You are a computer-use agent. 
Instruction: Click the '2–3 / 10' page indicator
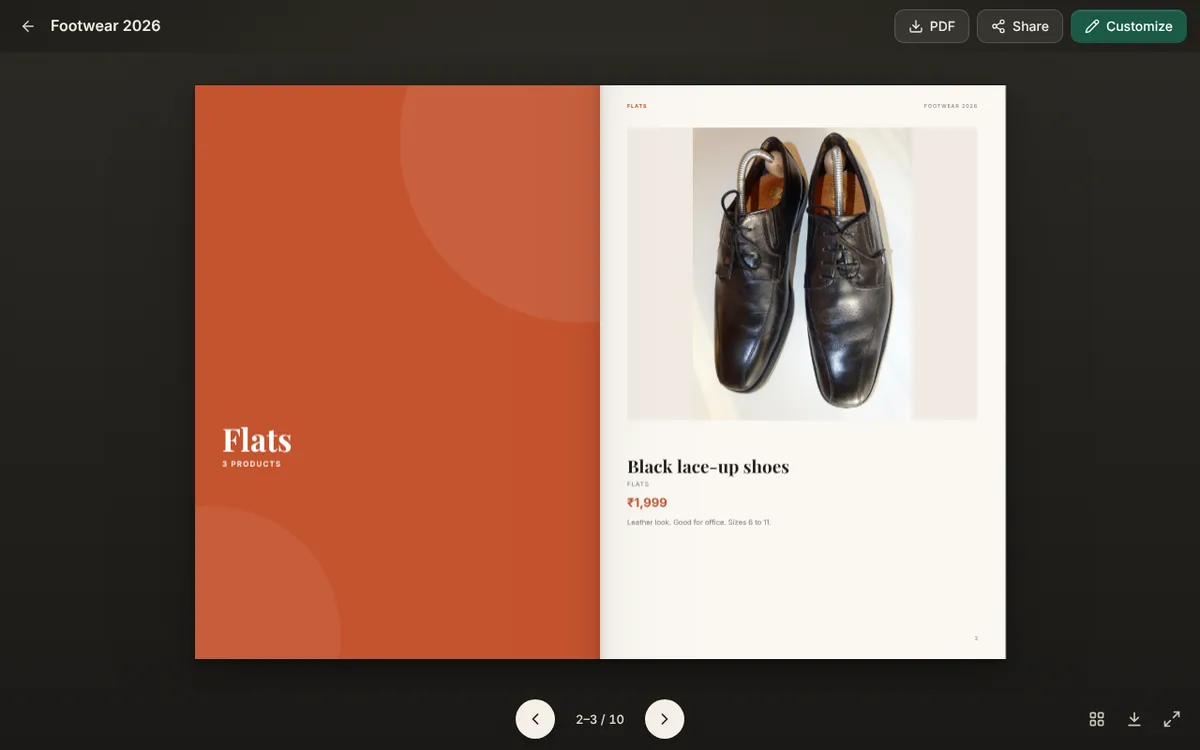coord(600,719)
